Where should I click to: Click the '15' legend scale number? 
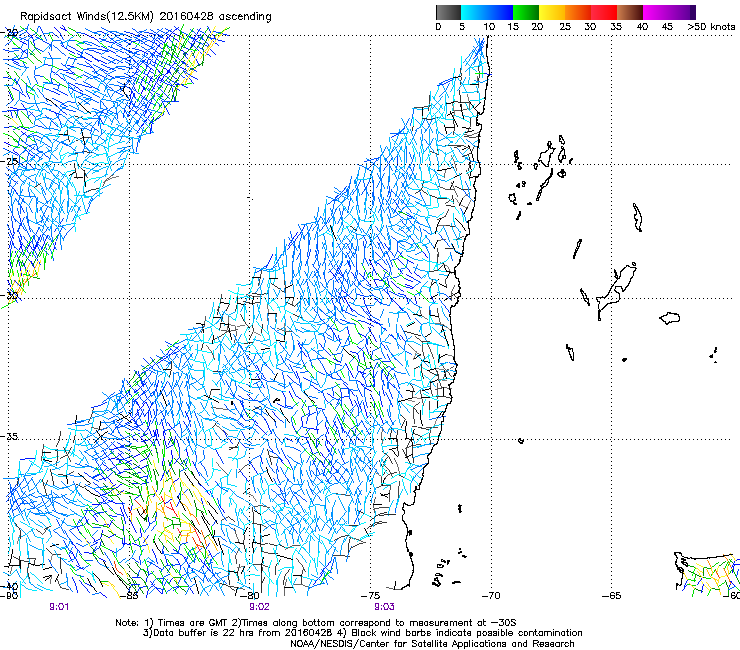(x=513, y=27)
